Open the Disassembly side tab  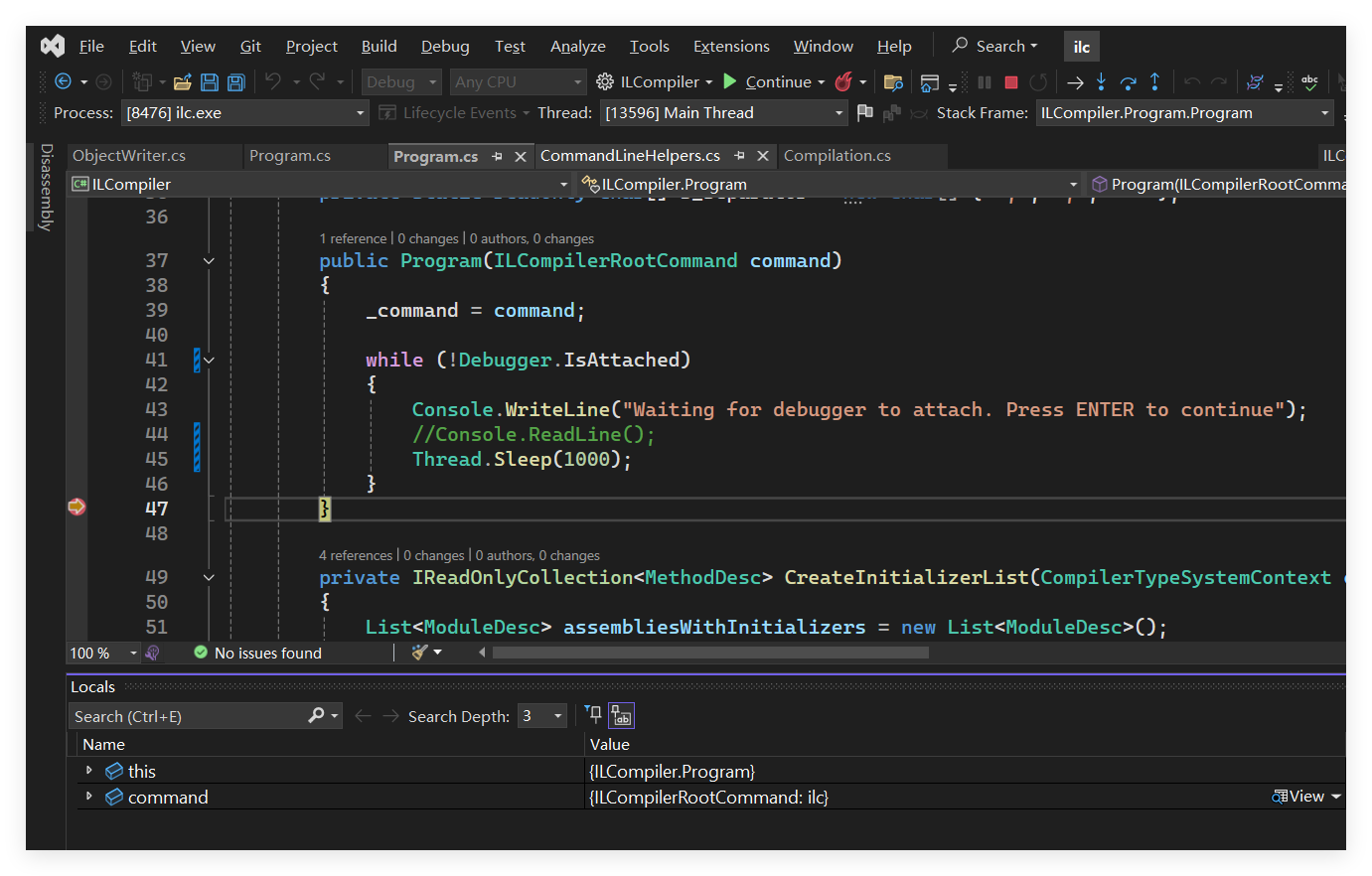46,188
